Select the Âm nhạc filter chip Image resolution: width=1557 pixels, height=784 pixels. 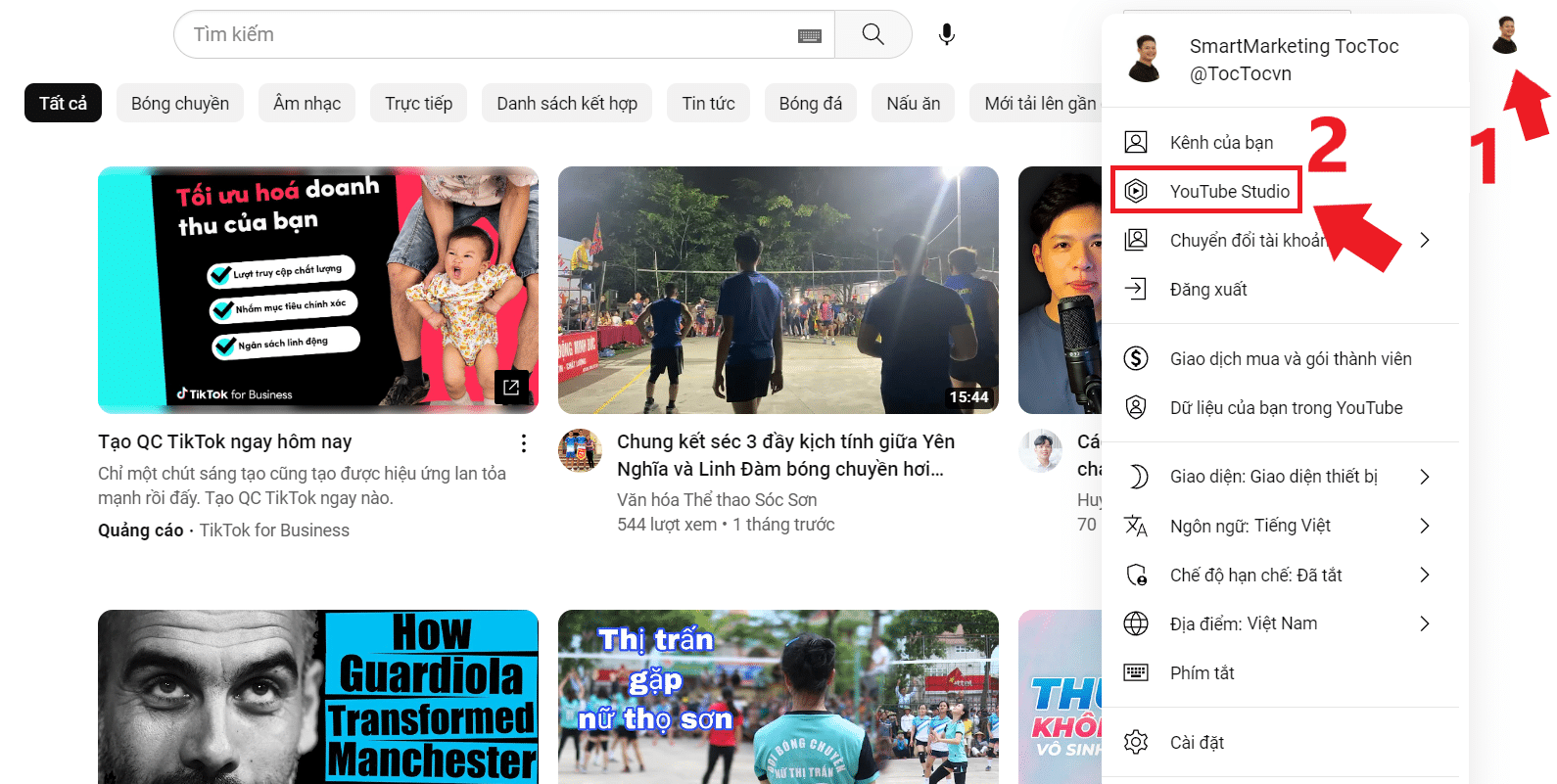[x=307, y=103]
